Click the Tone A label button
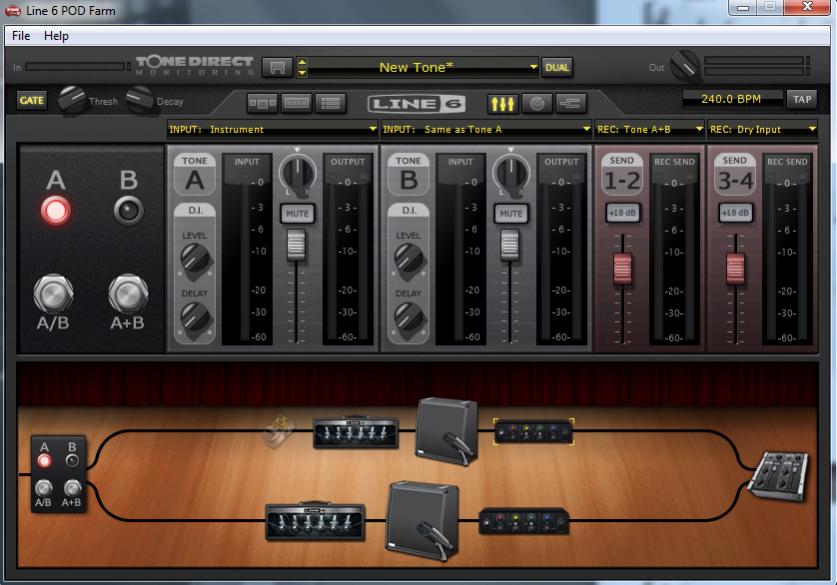The width and height of the screenshot is (837, 585). point(194,174)
